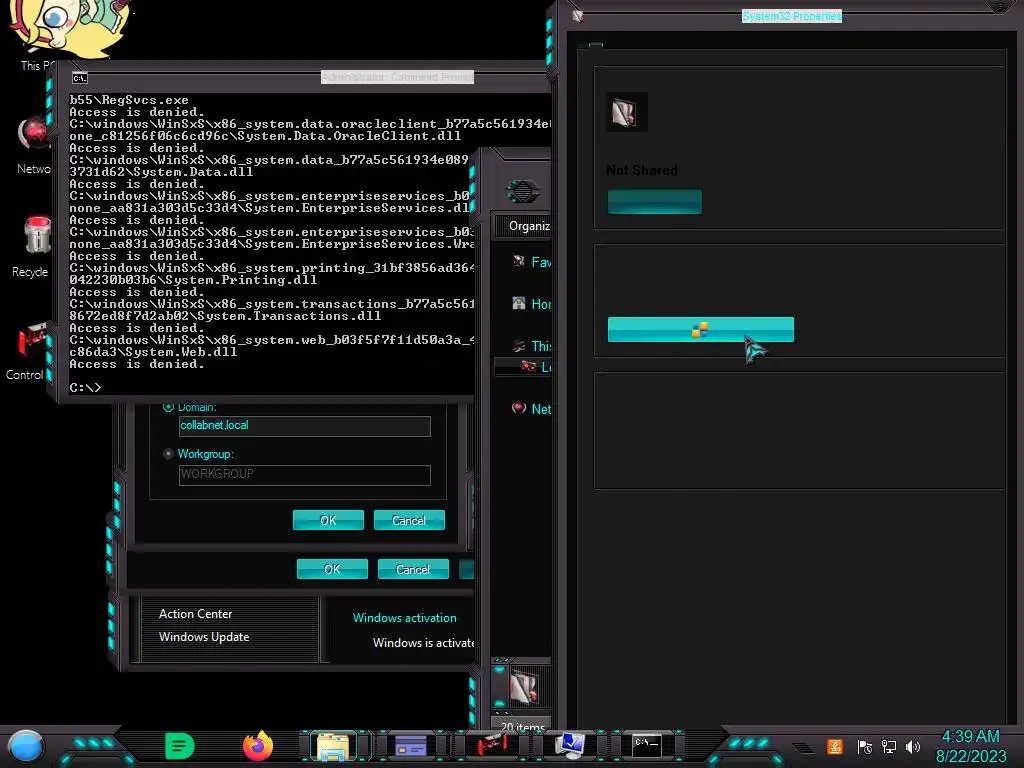This screenshot has width=1024, height=768.
Task: Switch to the System window taskbar item
Action: (569, 746)
